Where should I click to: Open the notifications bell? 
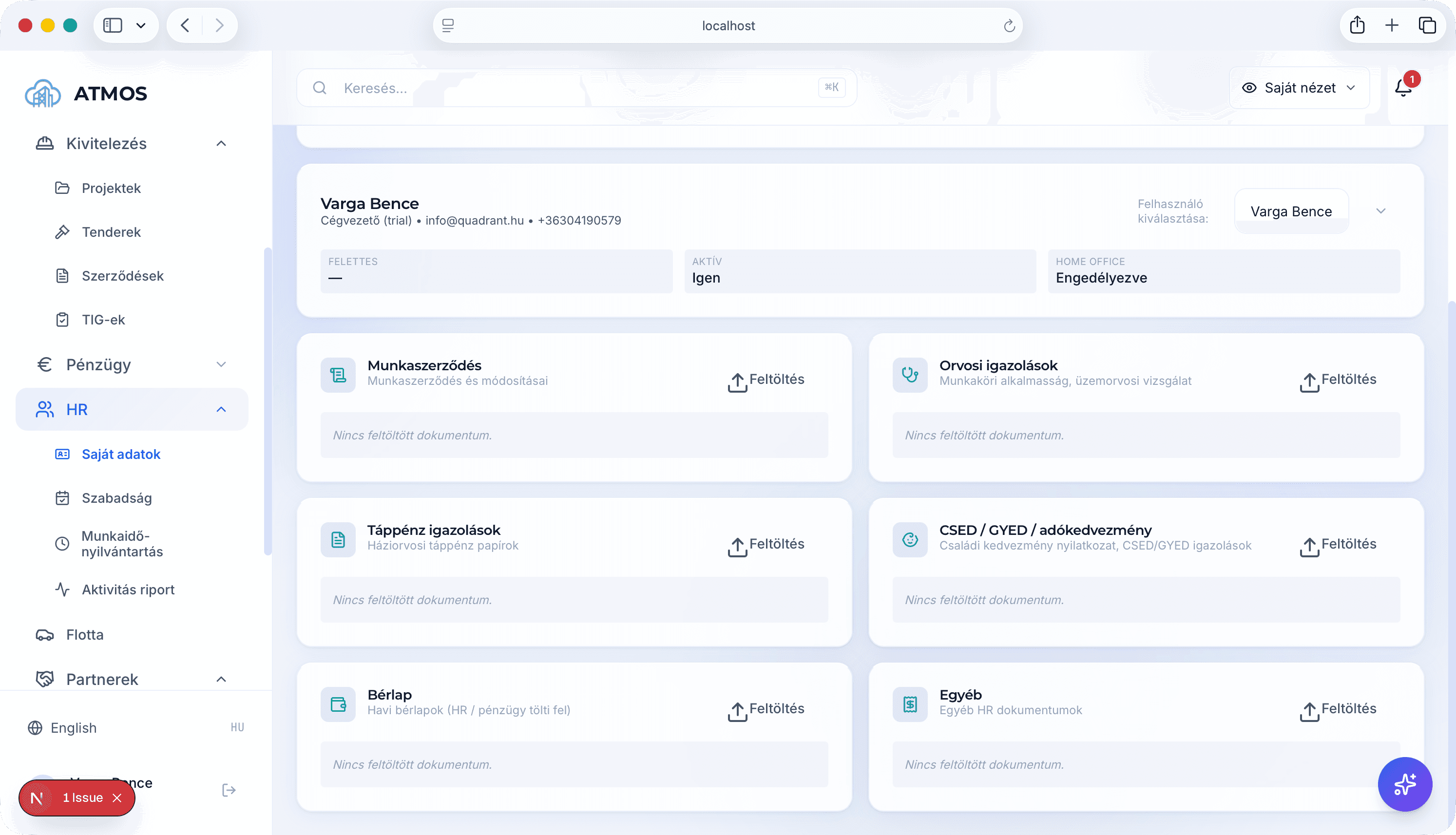pyautogui.click(x=1403, y=88)
